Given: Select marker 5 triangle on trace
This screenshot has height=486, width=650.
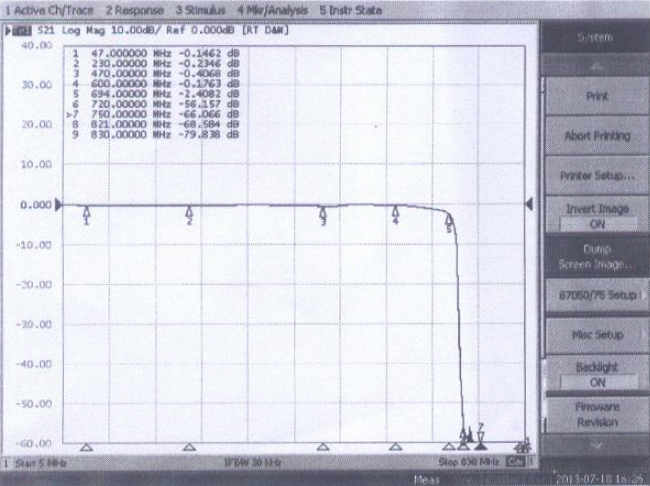Looking at the screenshot, I should tap(449, 219).
